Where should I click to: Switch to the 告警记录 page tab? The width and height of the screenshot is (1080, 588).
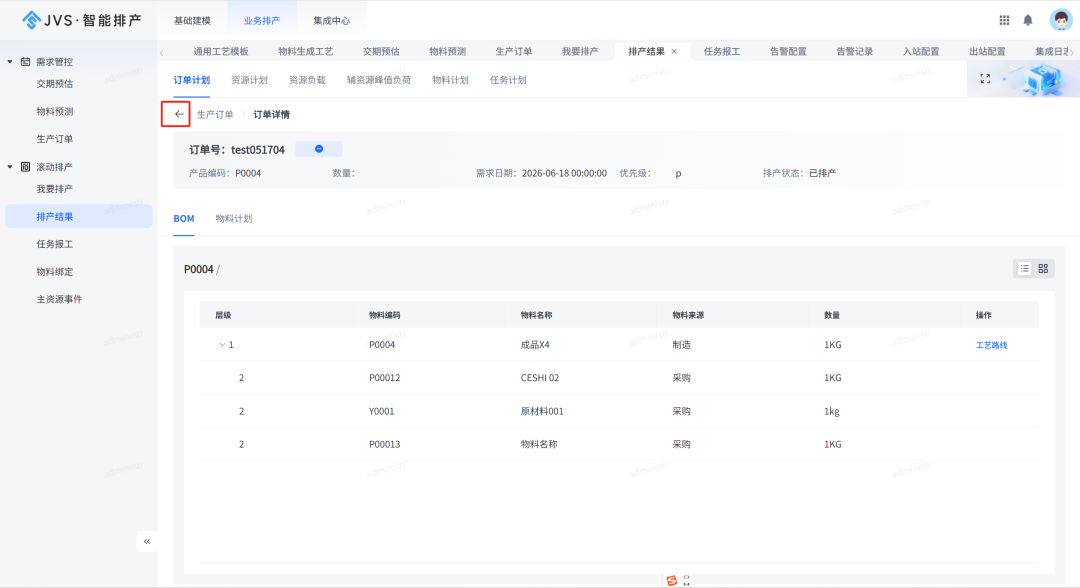(x=854, y=51)
